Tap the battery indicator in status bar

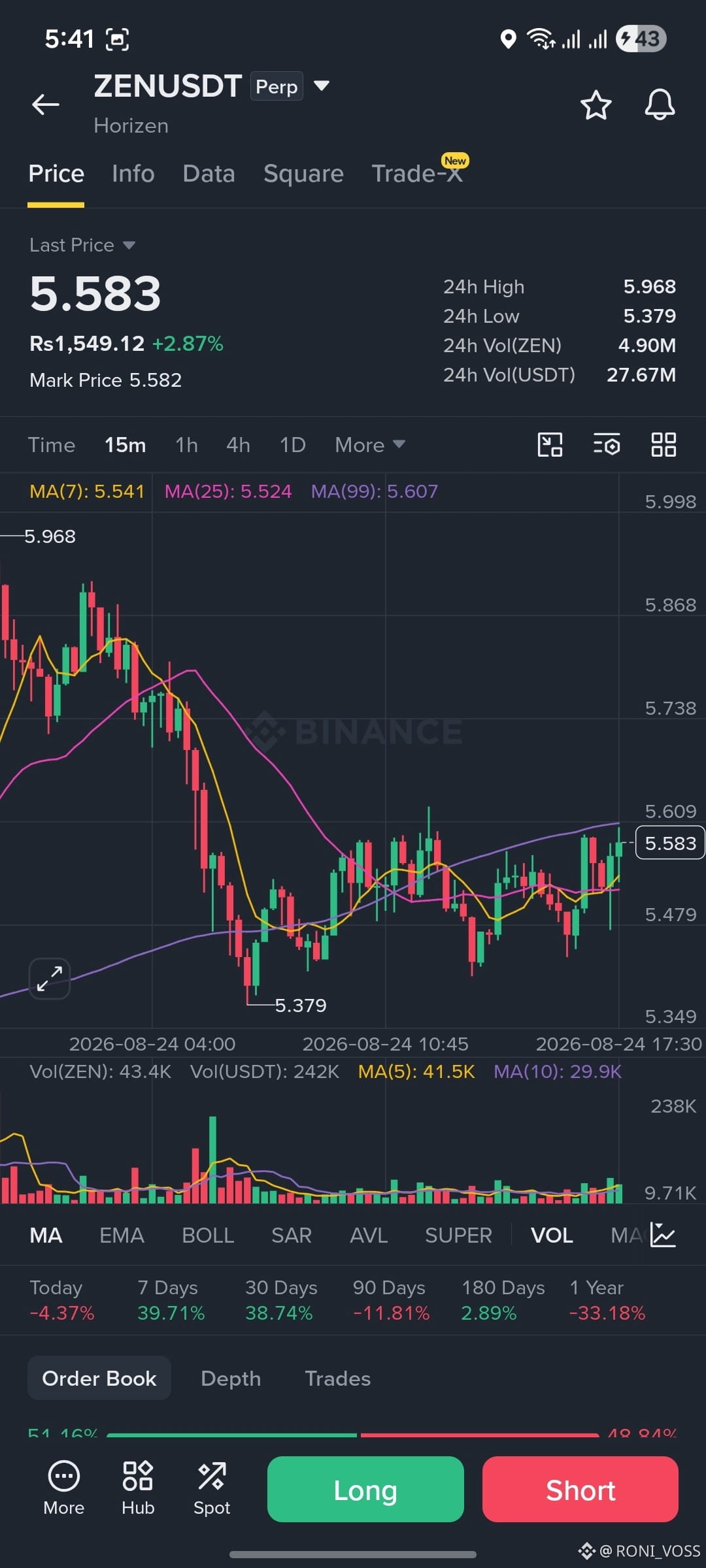pos(641,39)
